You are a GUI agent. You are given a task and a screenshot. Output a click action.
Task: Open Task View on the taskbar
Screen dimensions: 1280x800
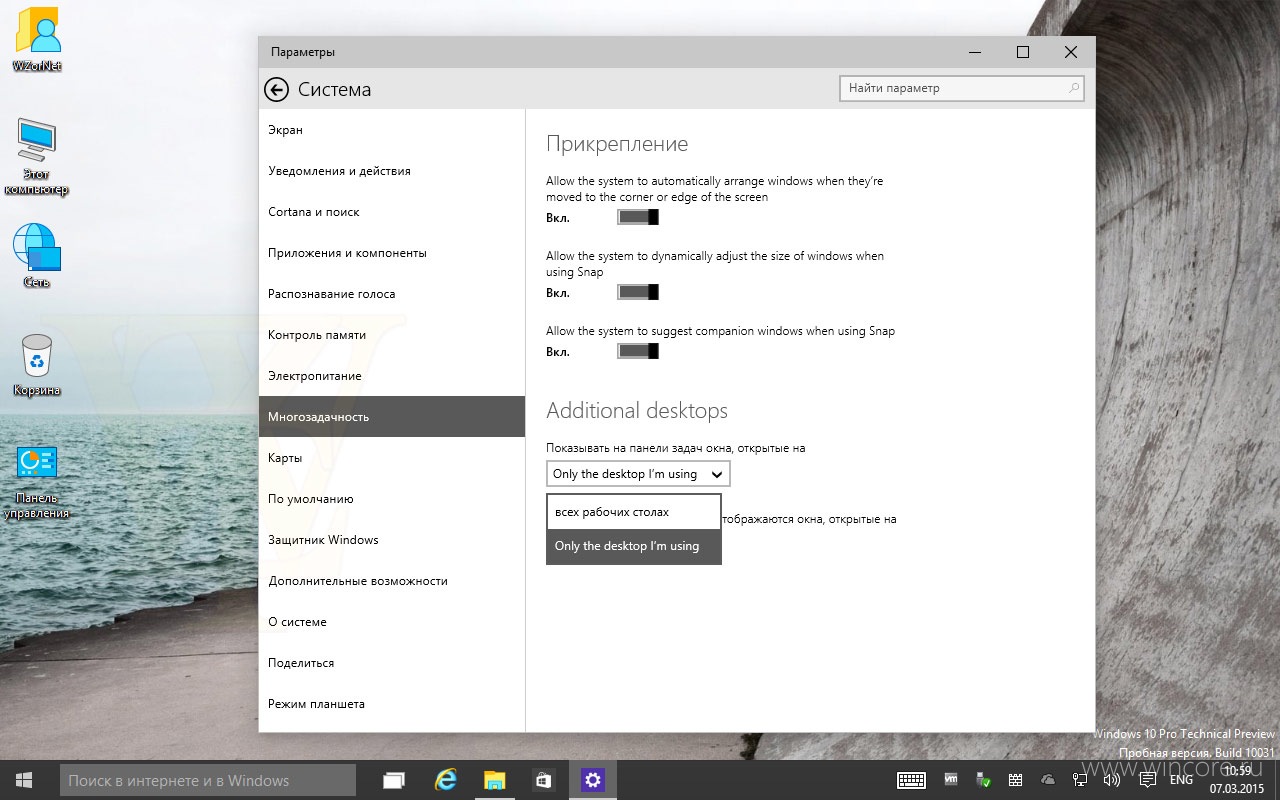(x=394, y=780)
